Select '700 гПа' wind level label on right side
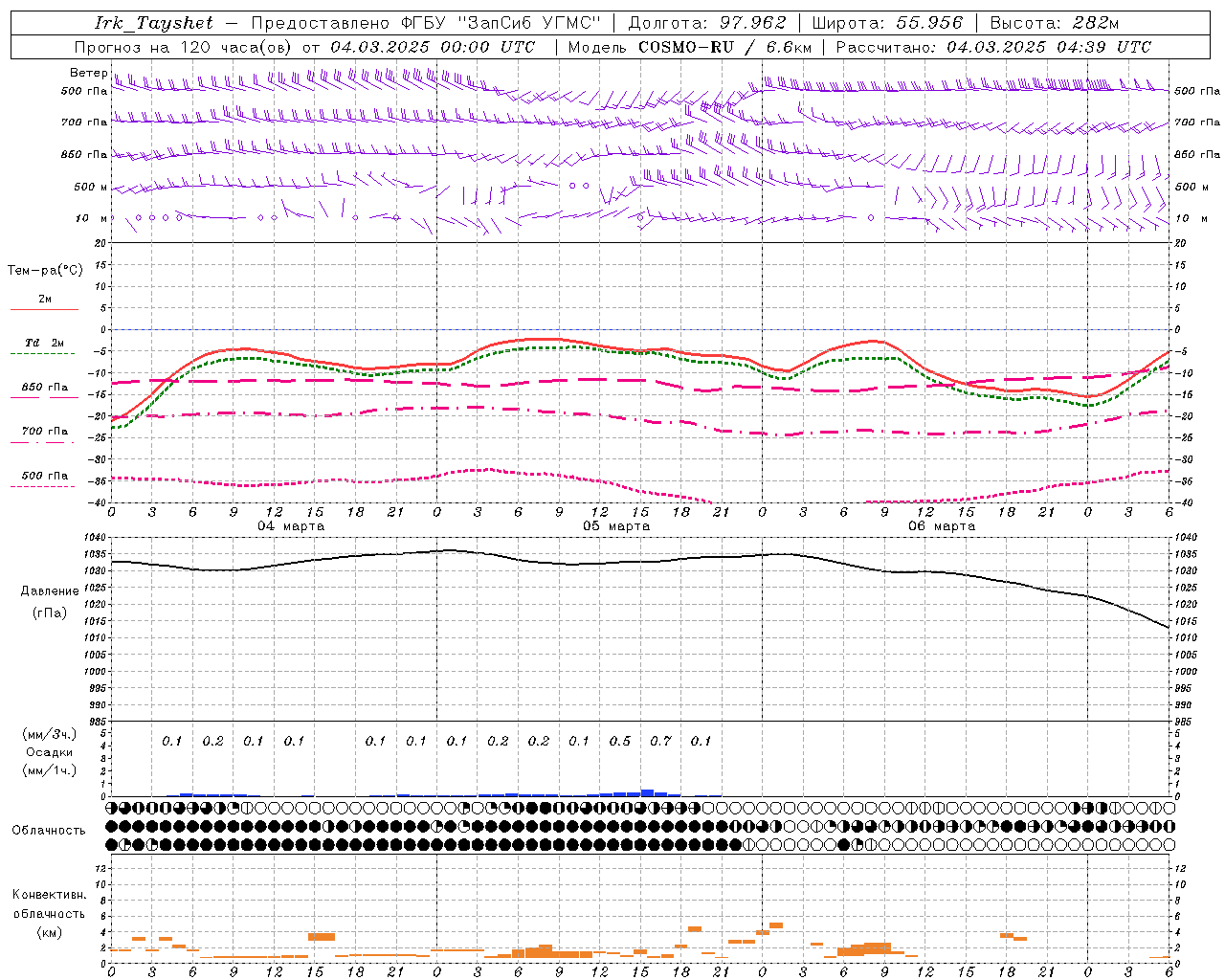 [1197, 122]
